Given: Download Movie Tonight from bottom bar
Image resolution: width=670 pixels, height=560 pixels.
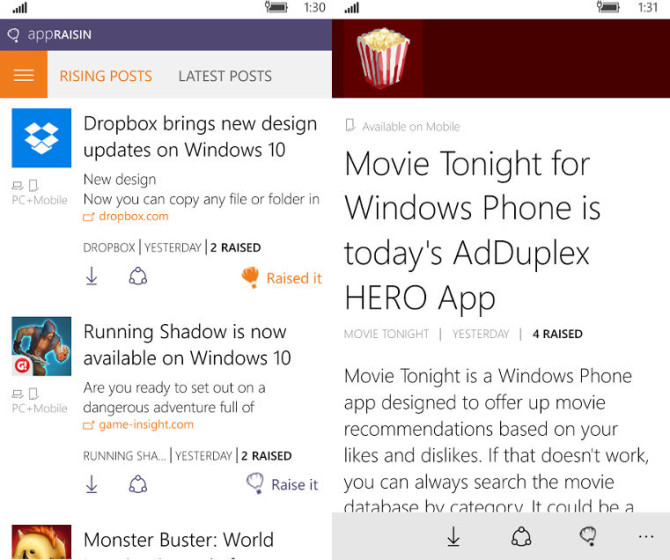Looking at the screenshot, I should [453, 537].
